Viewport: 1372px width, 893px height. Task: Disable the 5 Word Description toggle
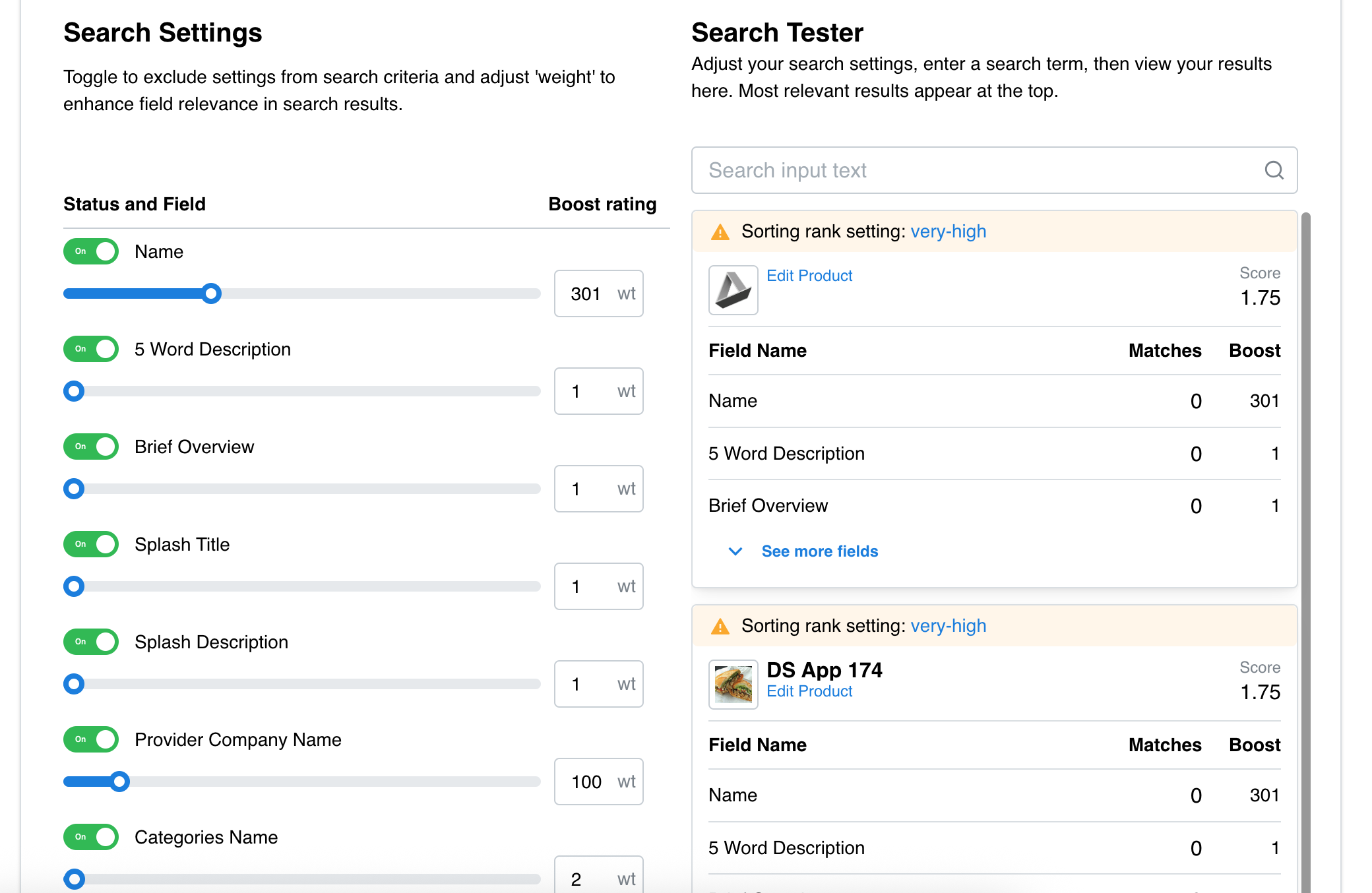[x=91, y=349]
